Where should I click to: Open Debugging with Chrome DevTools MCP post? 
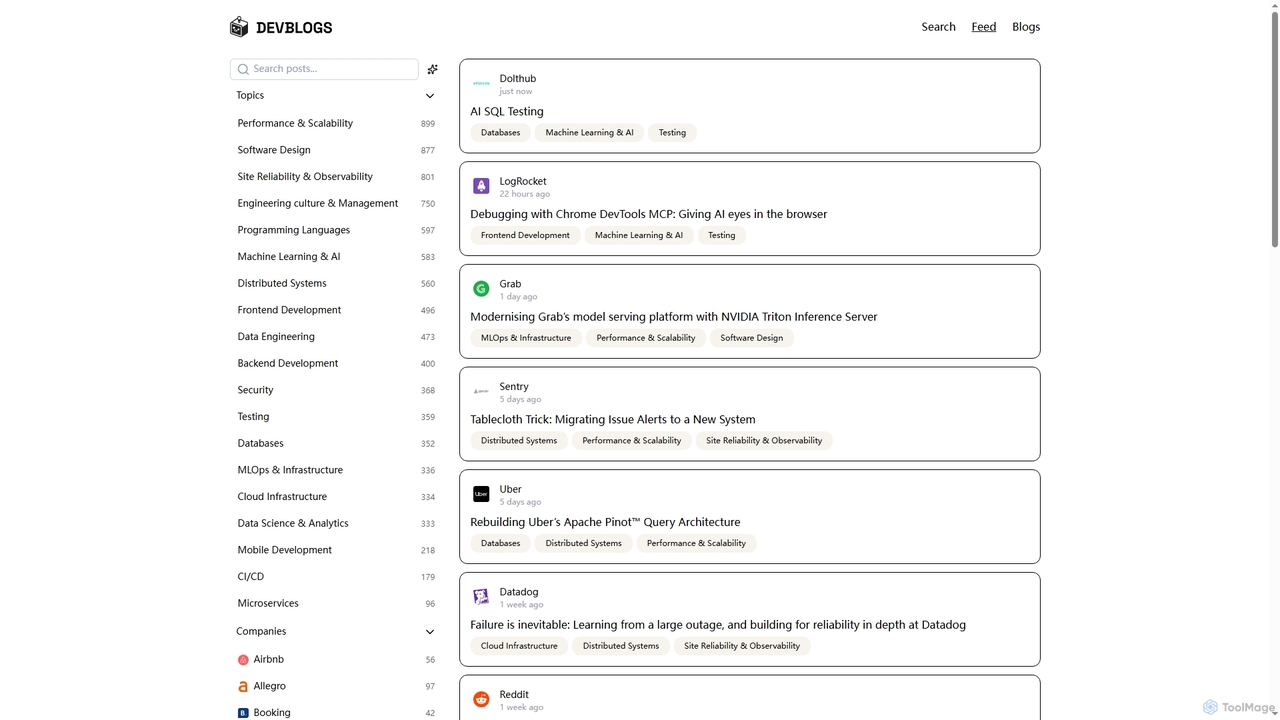pos(649,214)
